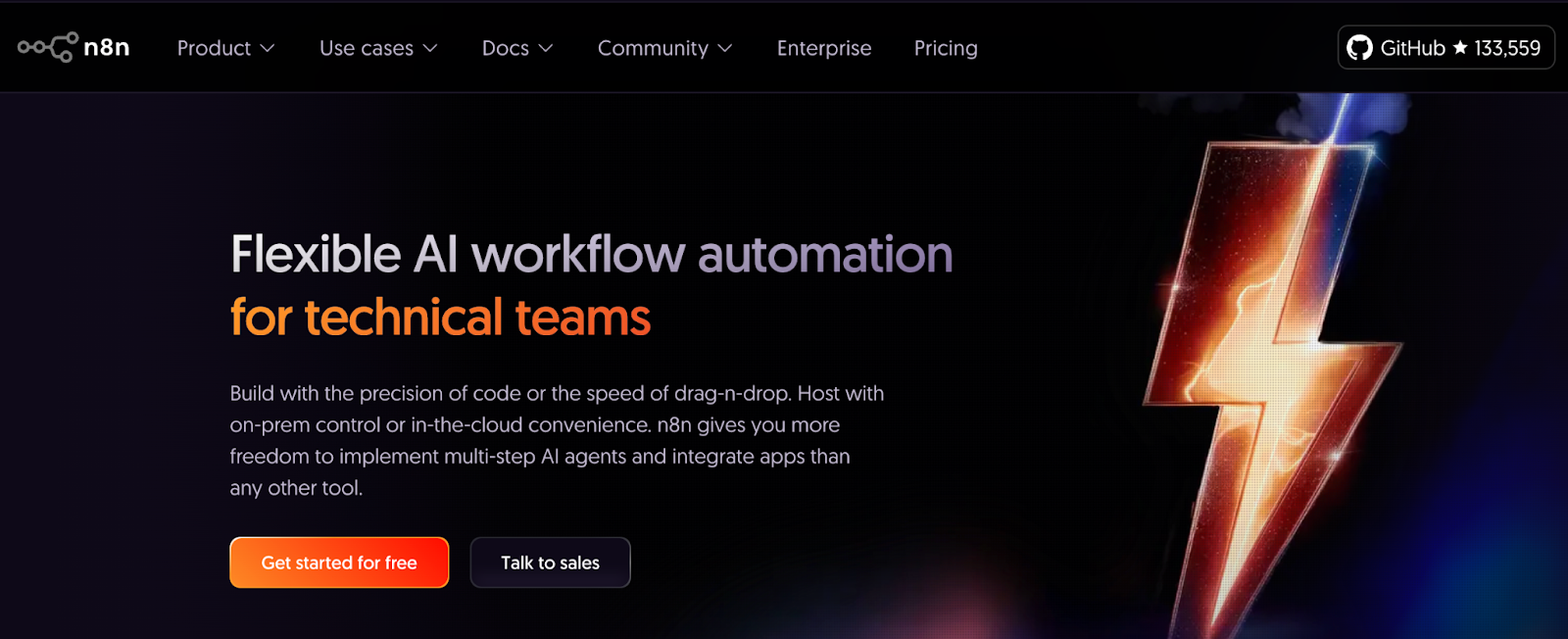Click the 133,559 star count

tap(1507, 48)
